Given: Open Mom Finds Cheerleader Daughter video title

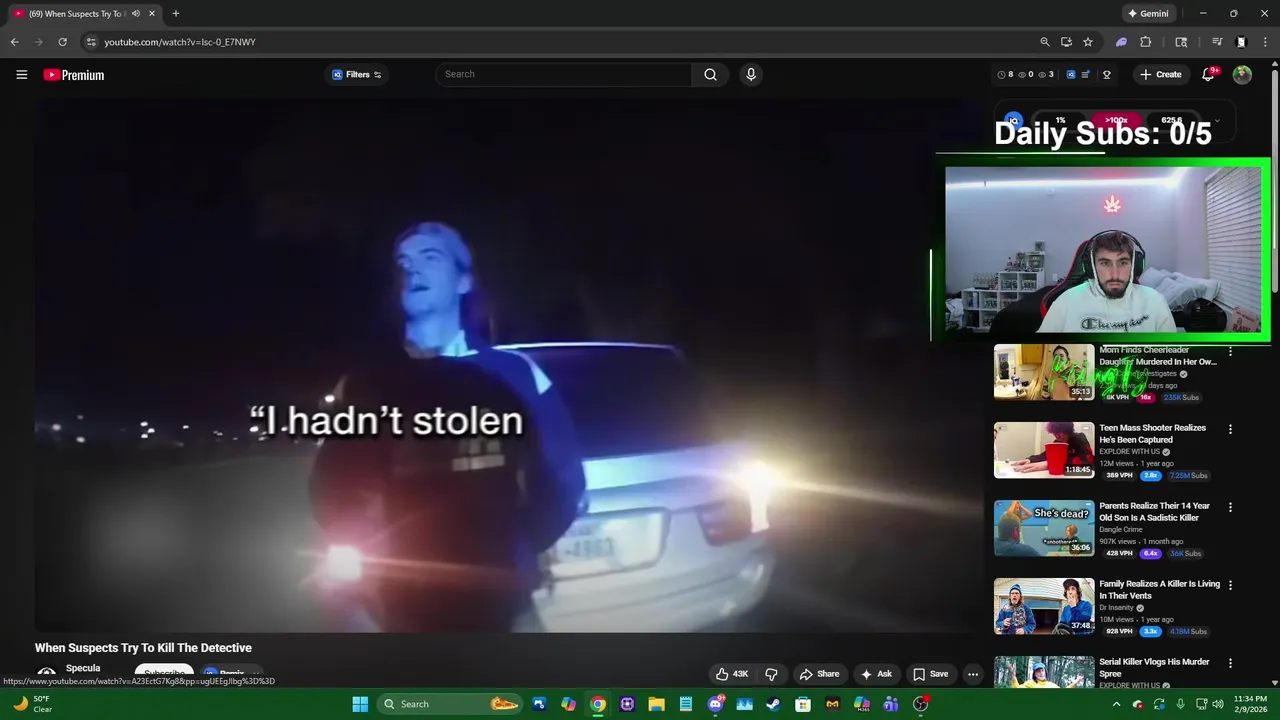Looking at the screenshot, I should click(1159, 356).
